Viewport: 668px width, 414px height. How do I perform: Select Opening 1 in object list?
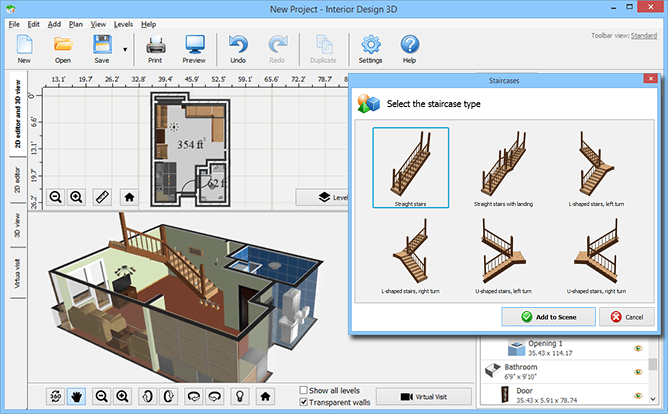coord(564,348)
